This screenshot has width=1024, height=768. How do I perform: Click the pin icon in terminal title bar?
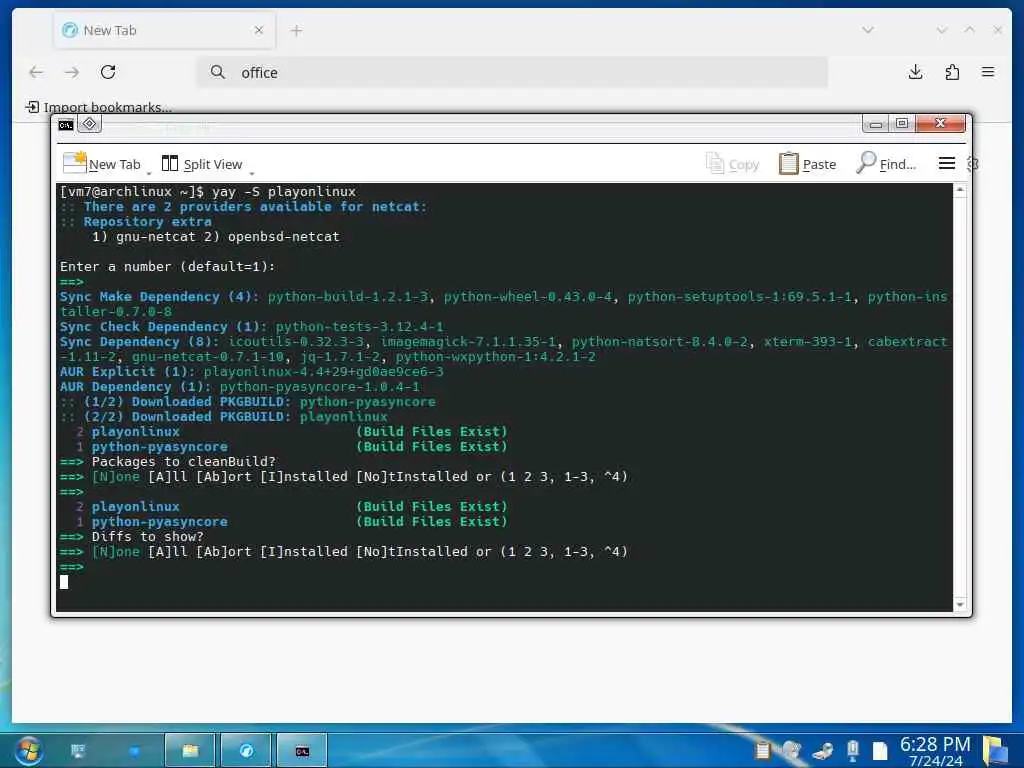point(90,123)
